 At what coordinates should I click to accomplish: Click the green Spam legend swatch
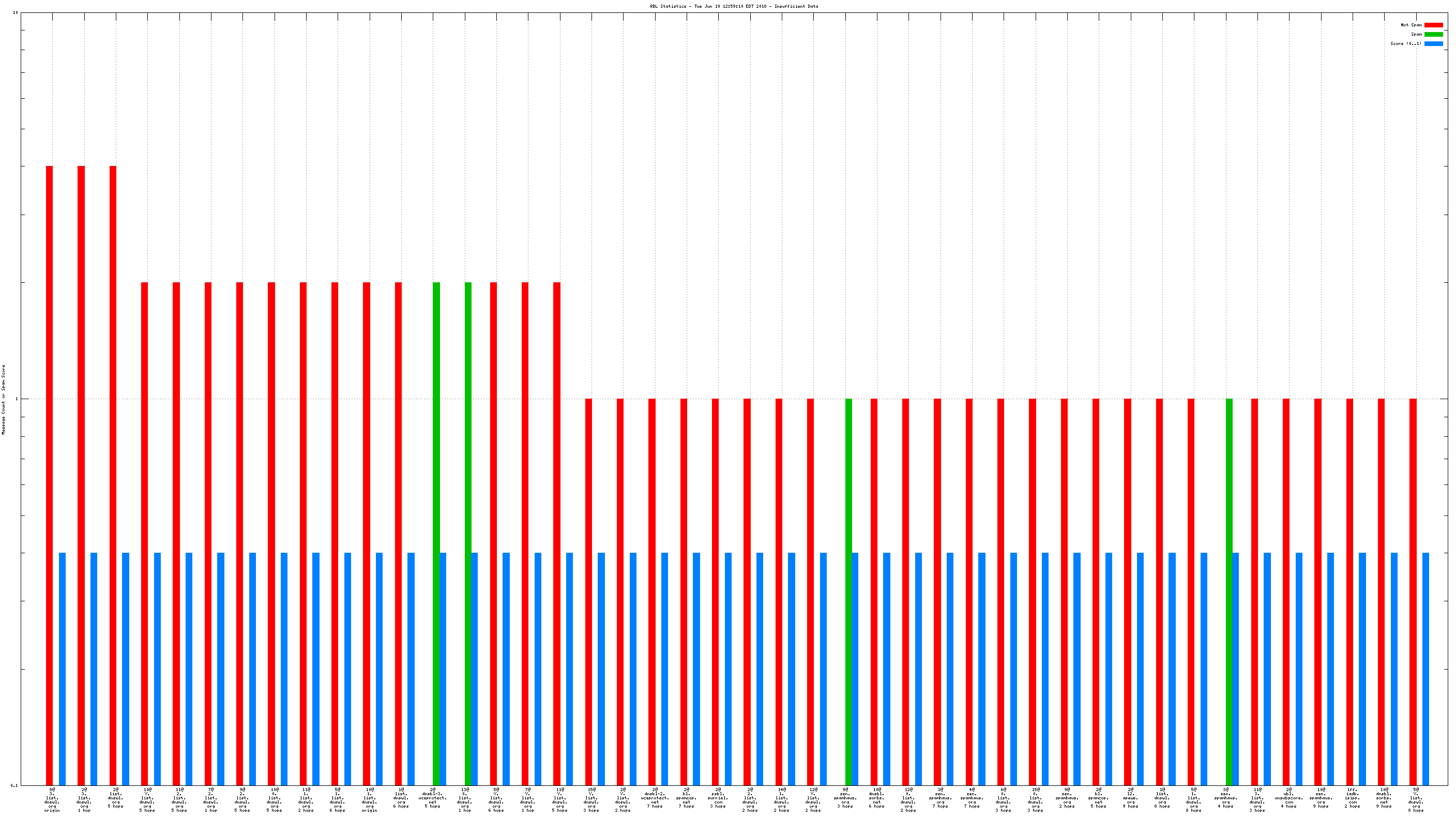(1433, 35)
